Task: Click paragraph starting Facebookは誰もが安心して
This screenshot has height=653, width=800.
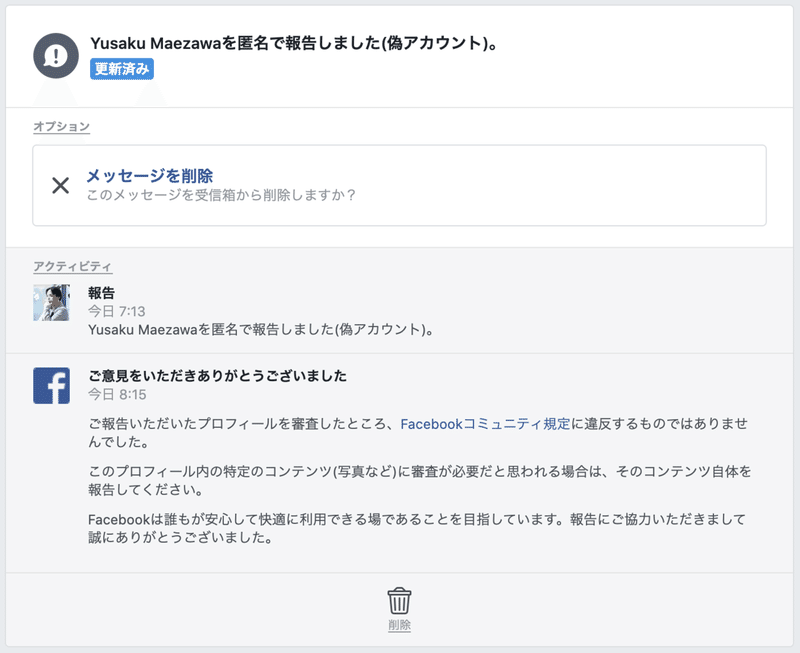Action: (x=417, y=529)
